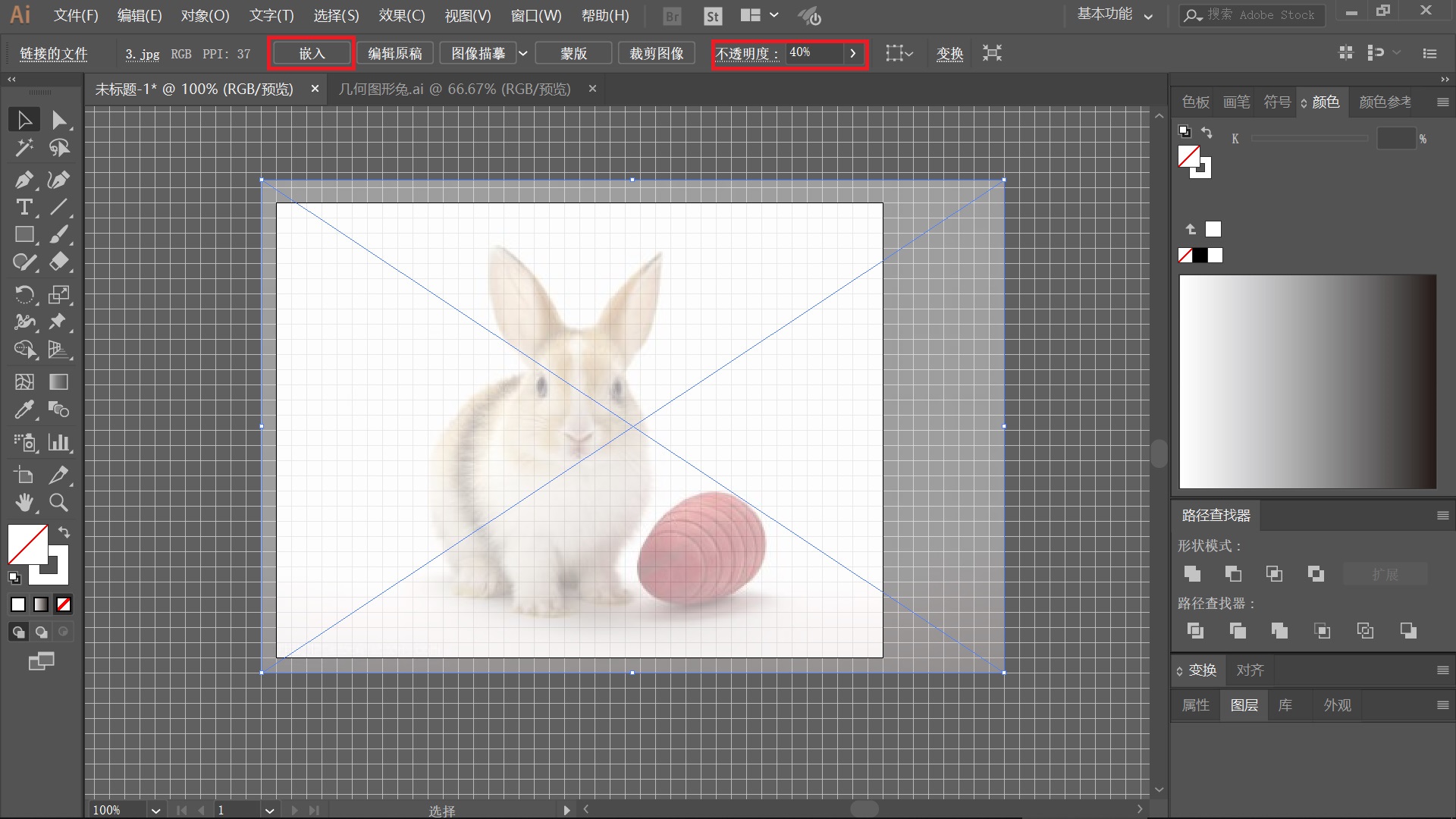Image resolution: width=1456 pixels, height=819 pixels.
Task: Open the zoom level dropdown
Action: click(155, 810)
